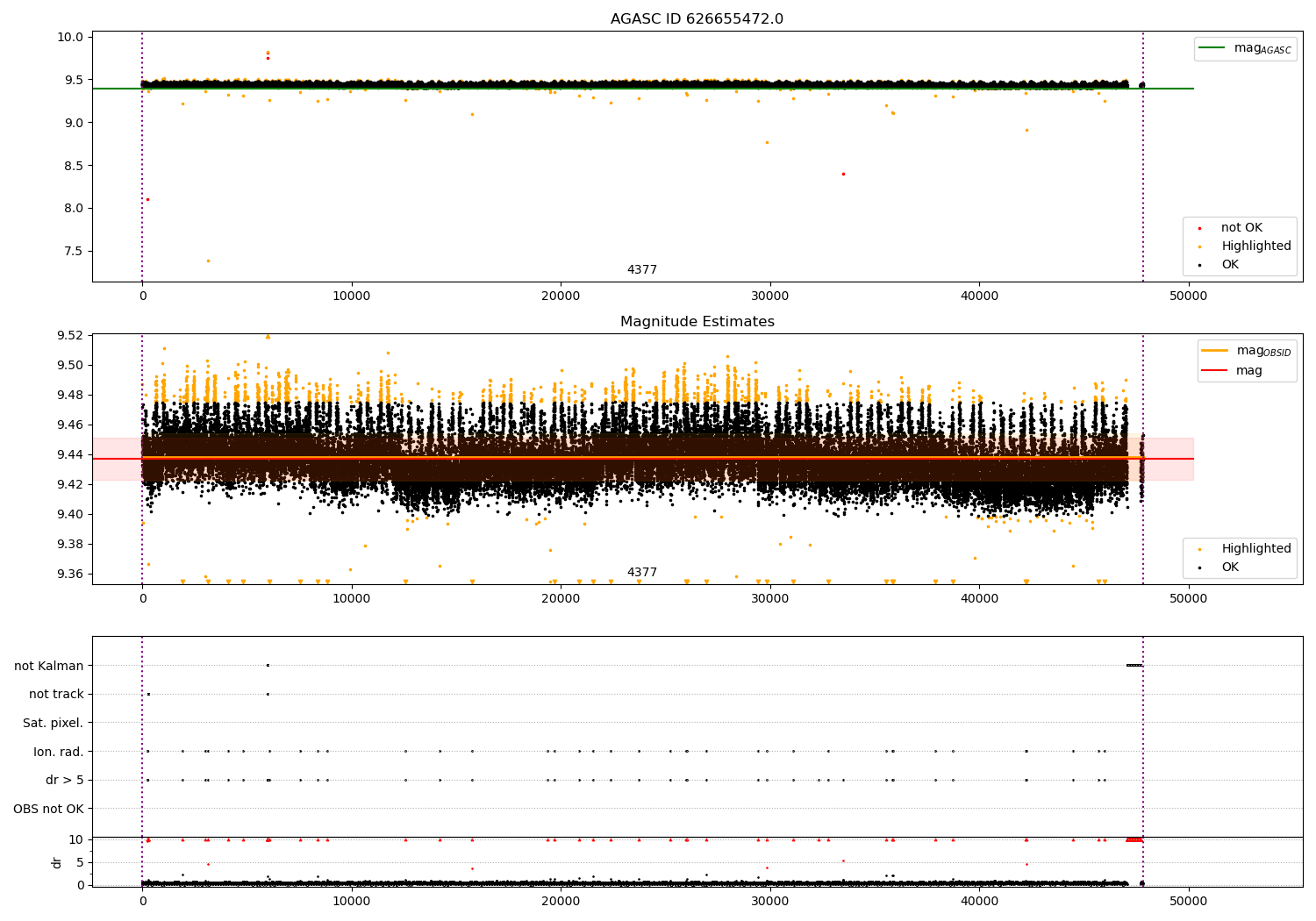Click the 50000 x-tick under the top panel
The width and height of the screenshot is (1316, 921).
1189,296
